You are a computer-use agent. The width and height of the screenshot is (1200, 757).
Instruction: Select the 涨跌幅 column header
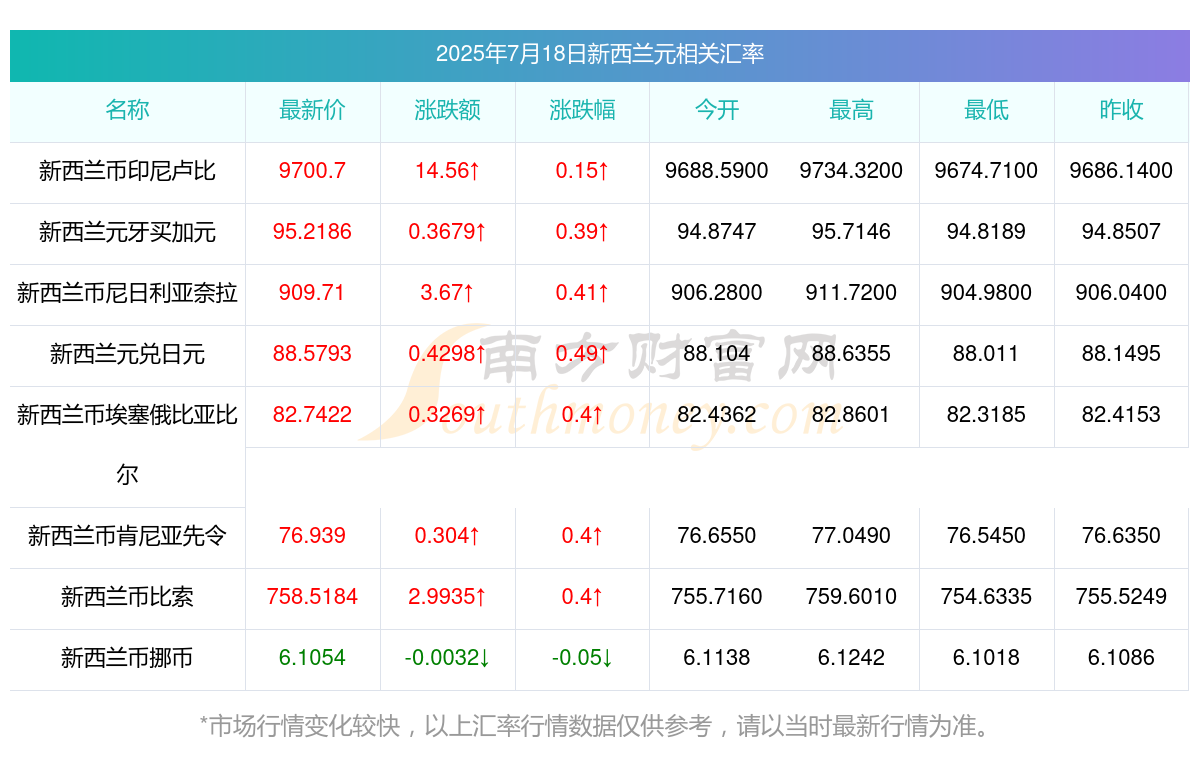(x=582, y=110)
